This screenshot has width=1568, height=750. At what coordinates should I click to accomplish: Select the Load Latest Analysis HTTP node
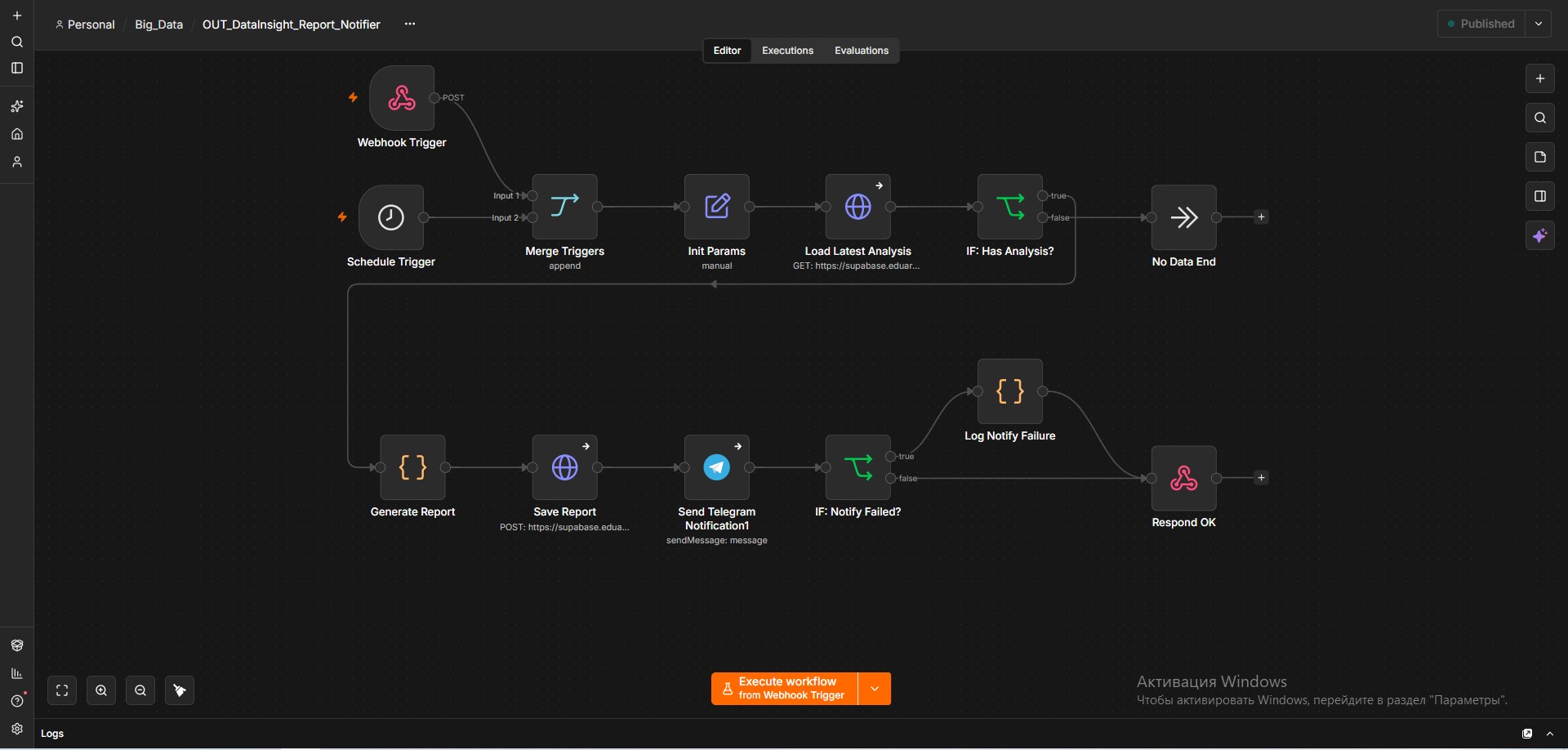(858, 207)
